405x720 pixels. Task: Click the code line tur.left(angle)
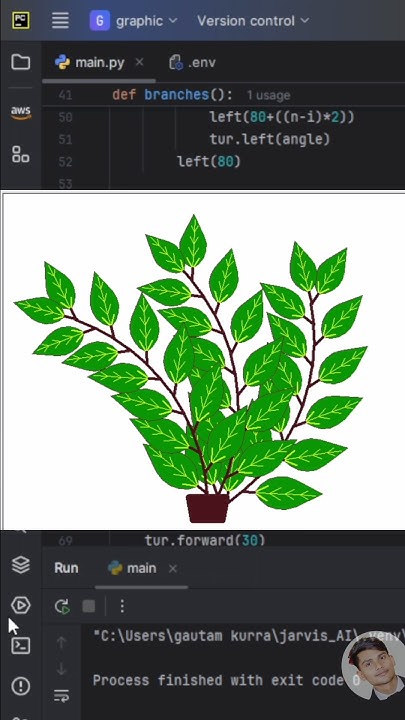click(x=270, y=139)
